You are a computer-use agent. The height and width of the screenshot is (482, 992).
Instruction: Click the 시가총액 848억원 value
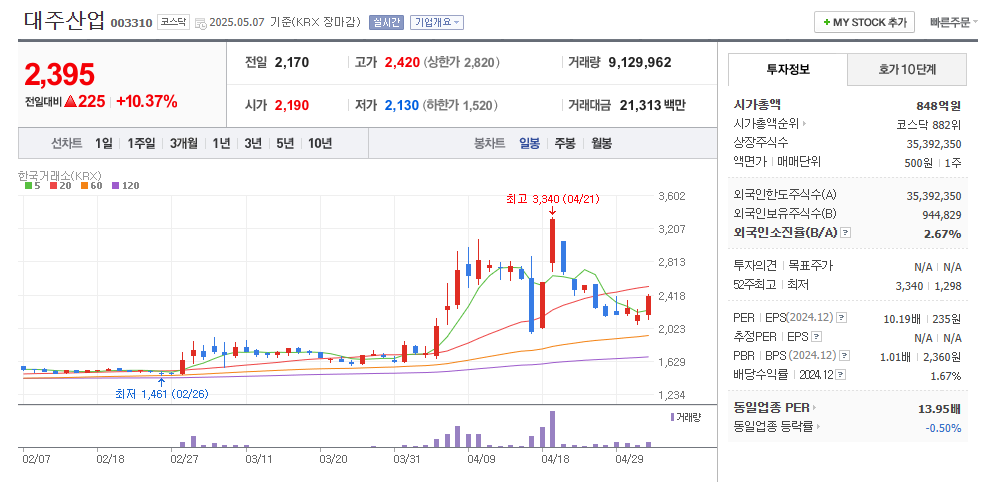tap(938, 105)
